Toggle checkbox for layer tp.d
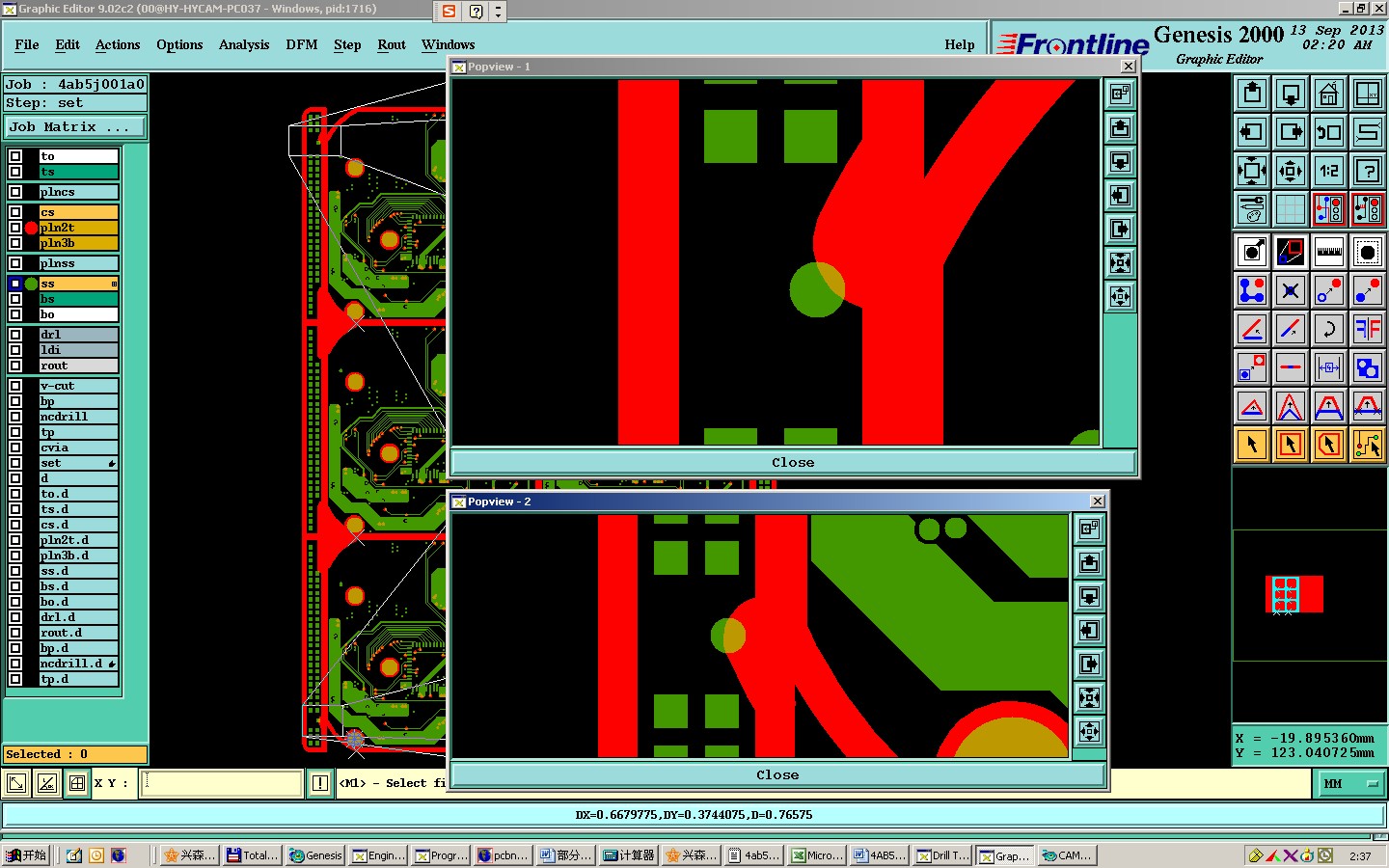This screenshot has width=1389, height=868. 15,679
